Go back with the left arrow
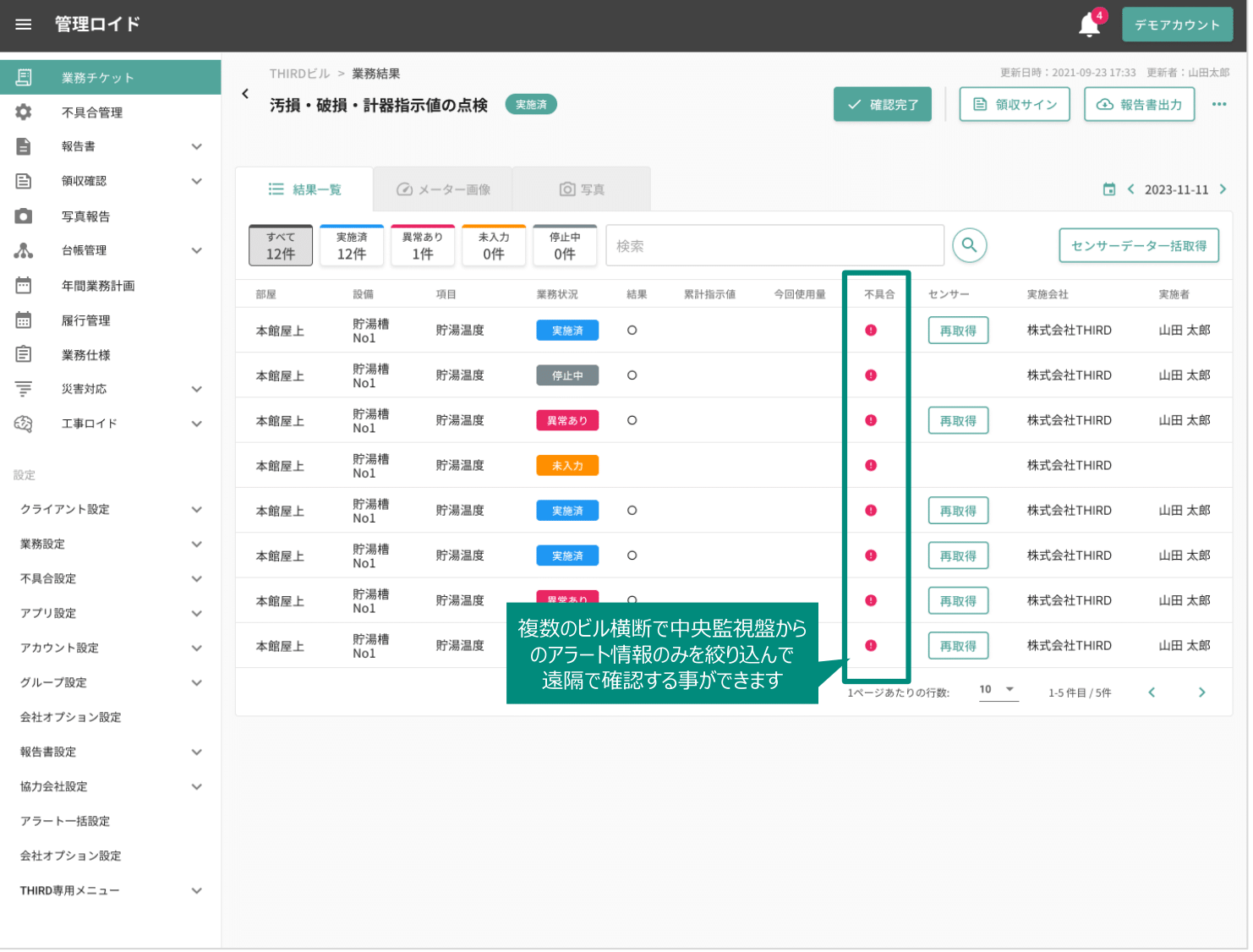This screenshot has width=1253, height=952. coord(245,94)
